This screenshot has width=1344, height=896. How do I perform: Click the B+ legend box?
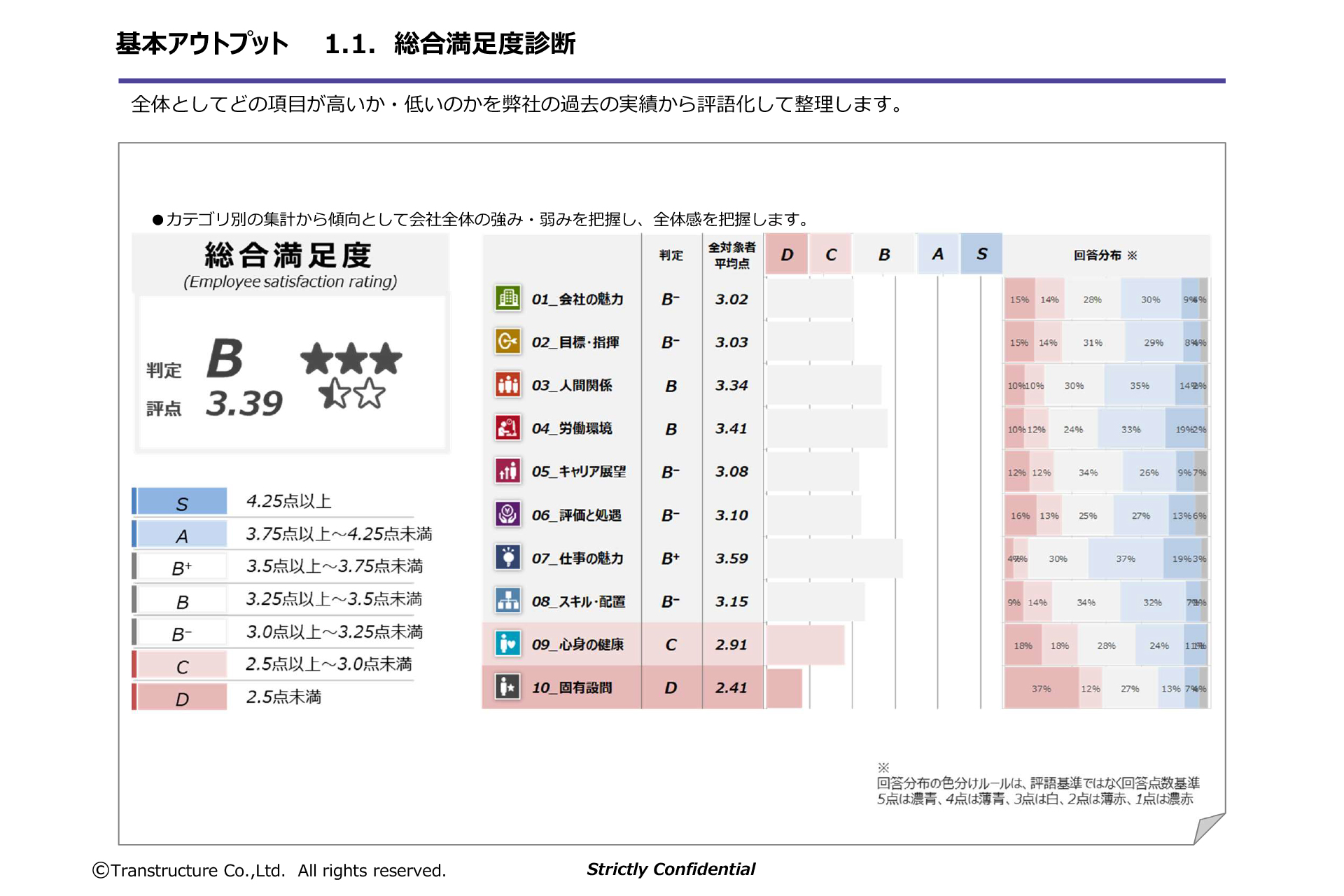point(181,567)
